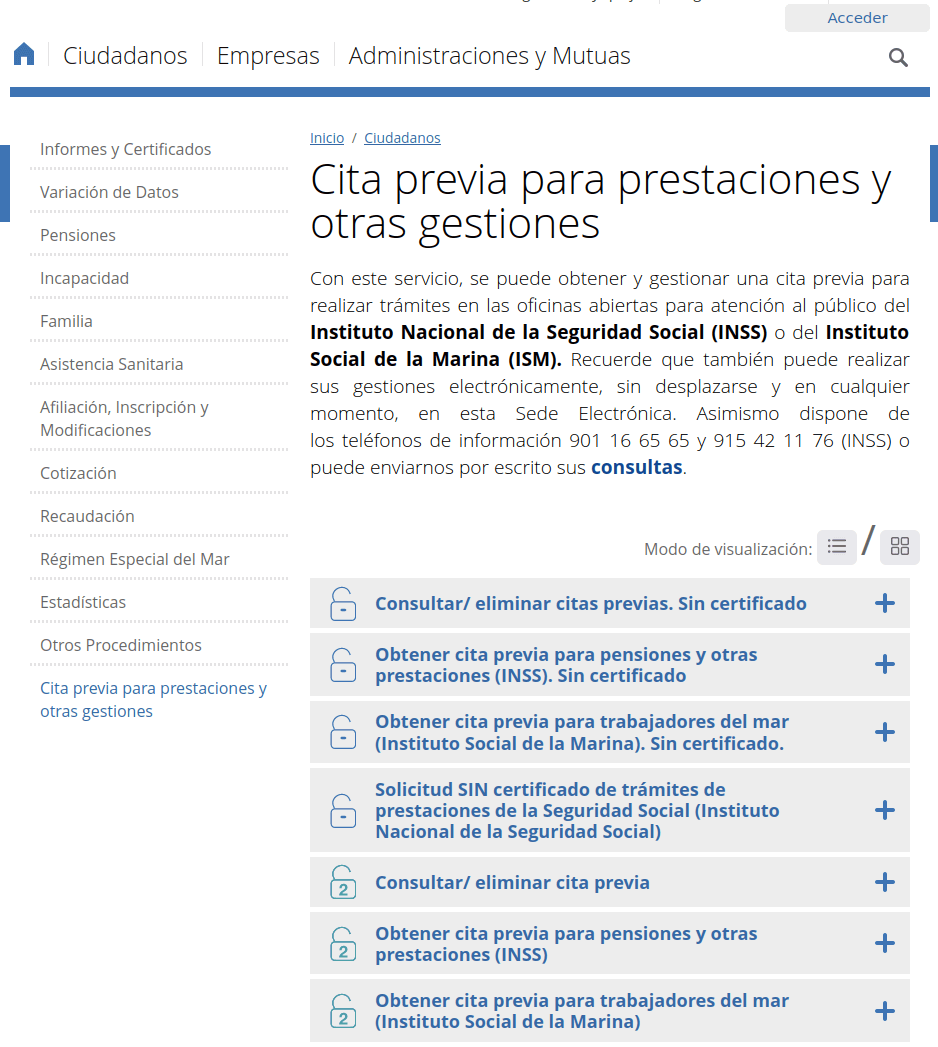
Task: Select Familia in sidebar menu
Action: pyautogui.click(x=66, y=321)
